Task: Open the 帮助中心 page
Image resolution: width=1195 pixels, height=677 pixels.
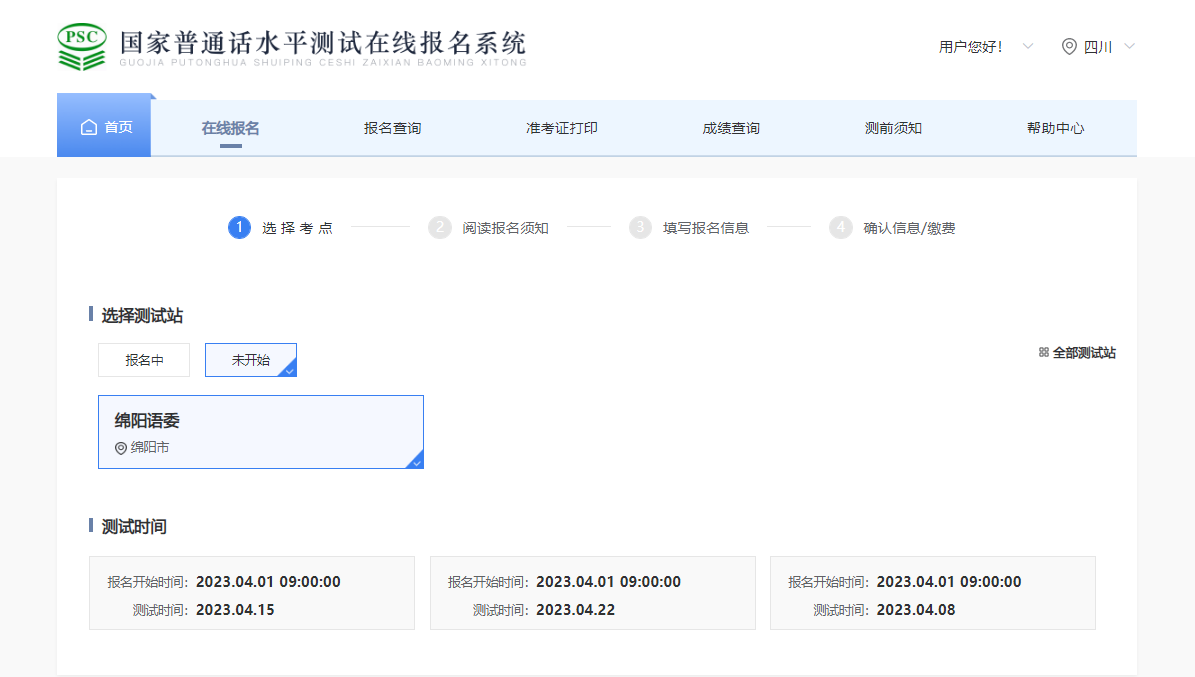Action: [x=1055, y=128]
